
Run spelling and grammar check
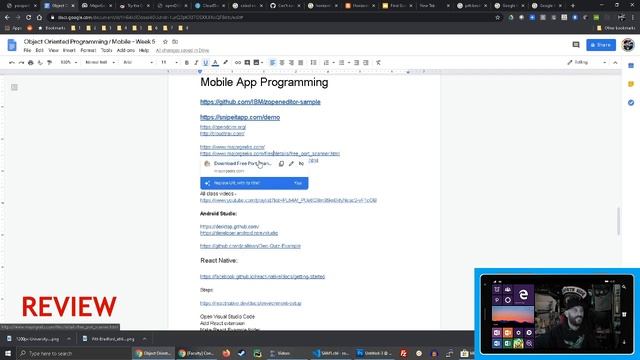[x=40, y=62]
